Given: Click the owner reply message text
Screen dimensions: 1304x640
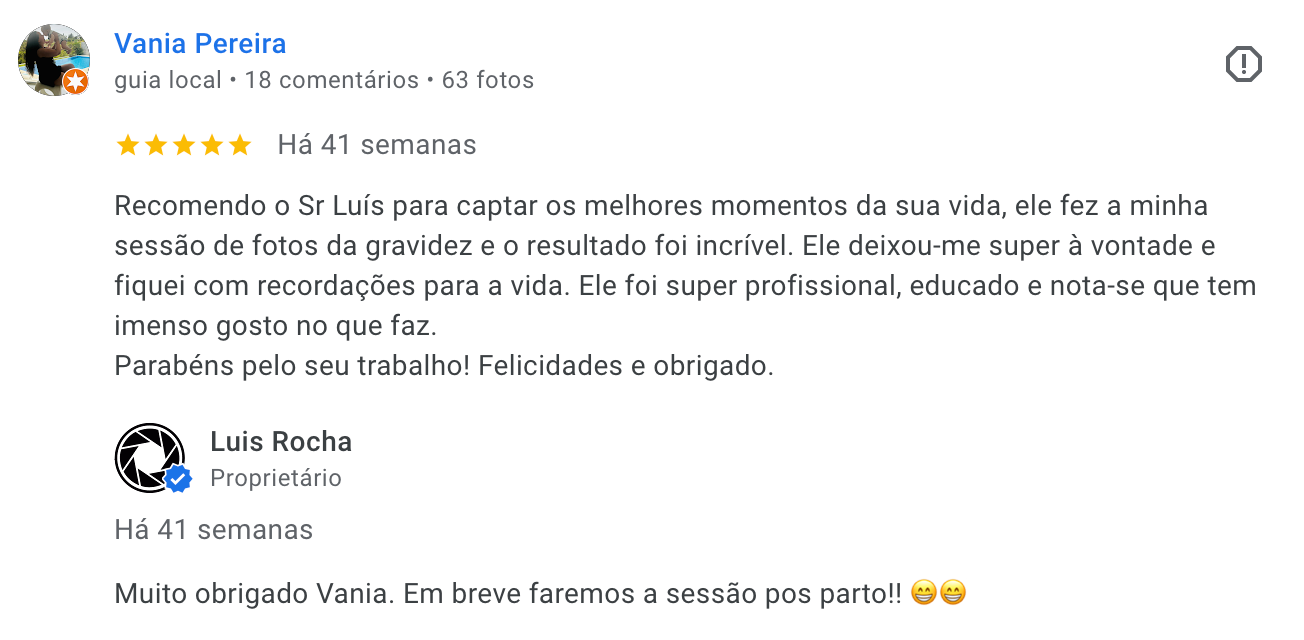Looking at the screenshot, I should [x=500, y=592].
